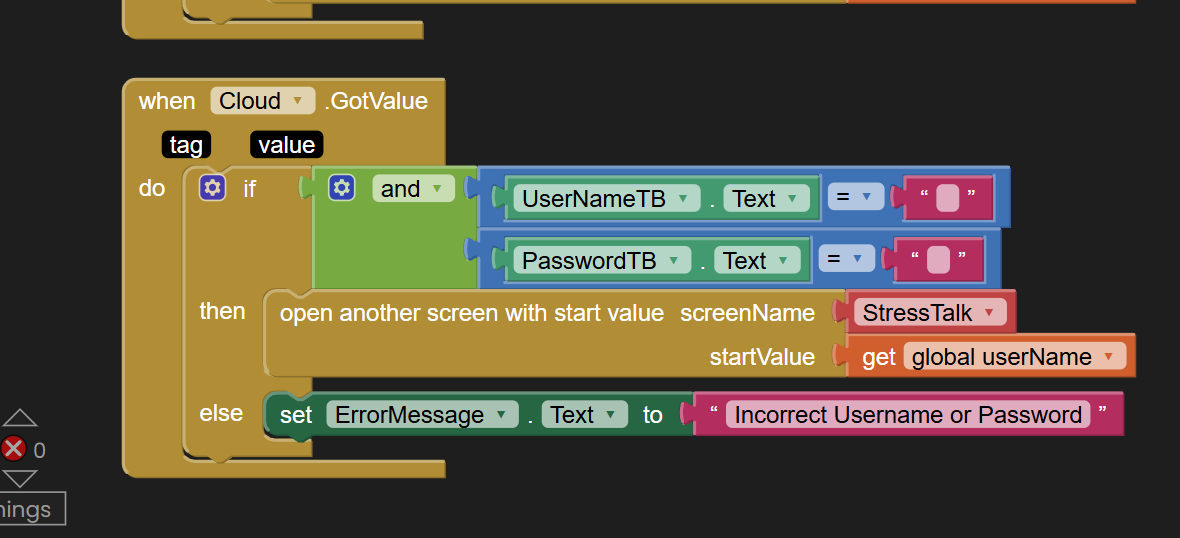Edit the Incorrect Username or Password text
This screenshot has width=1180, height=538.
click(x=906, y=415)
